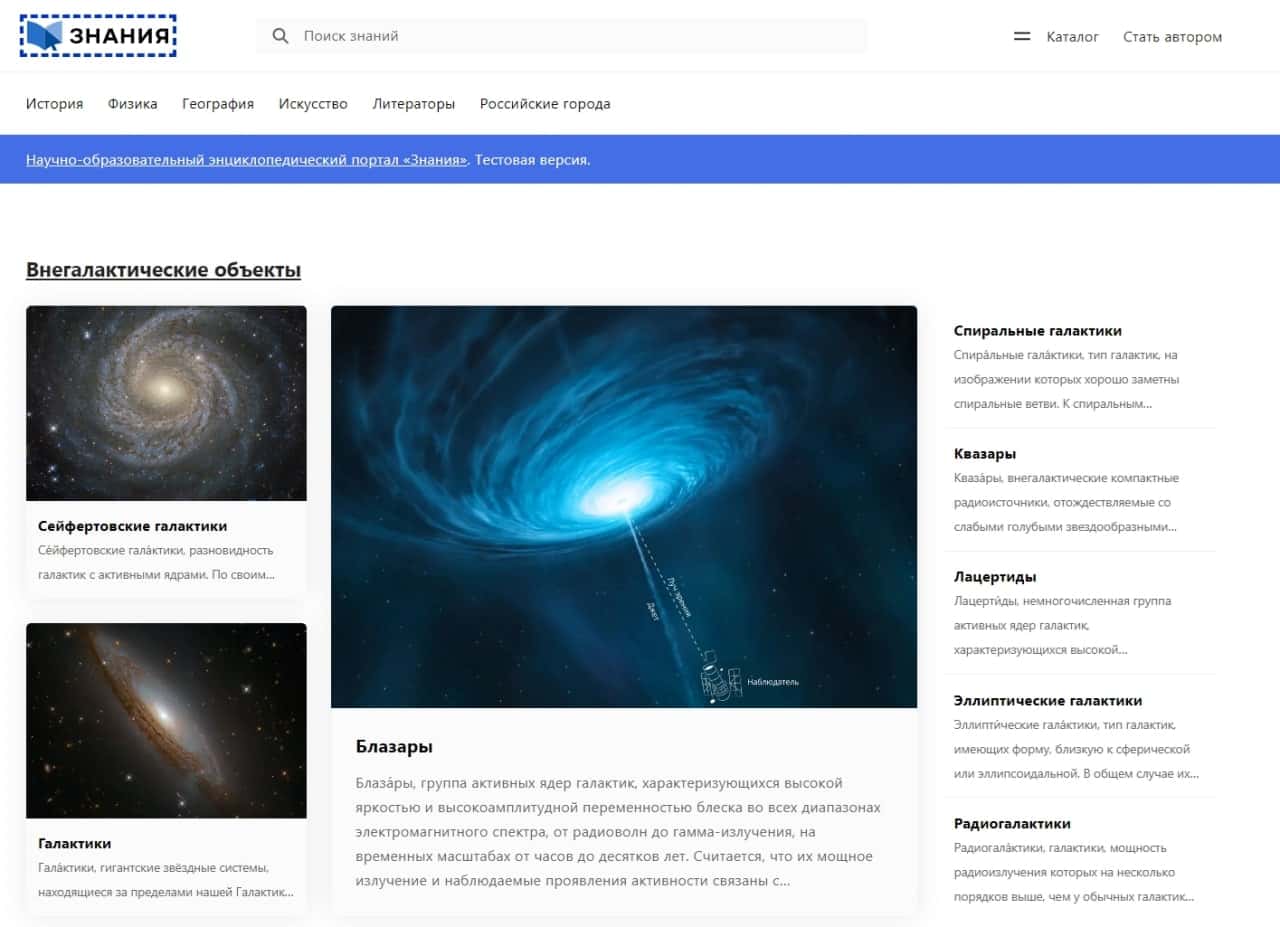Open the Внегалактические объекты heading link
Screen dimensions: 1280x927
163,270
